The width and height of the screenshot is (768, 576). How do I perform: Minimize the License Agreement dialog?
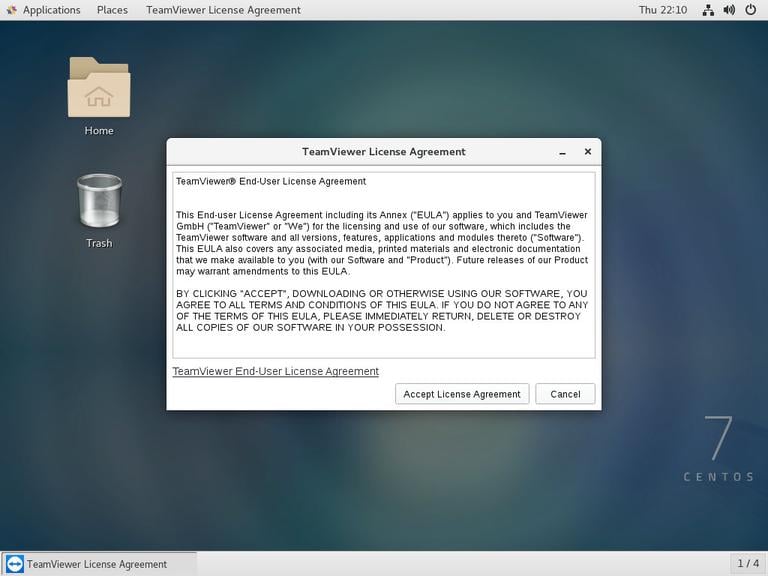click(x=562, y=152)
